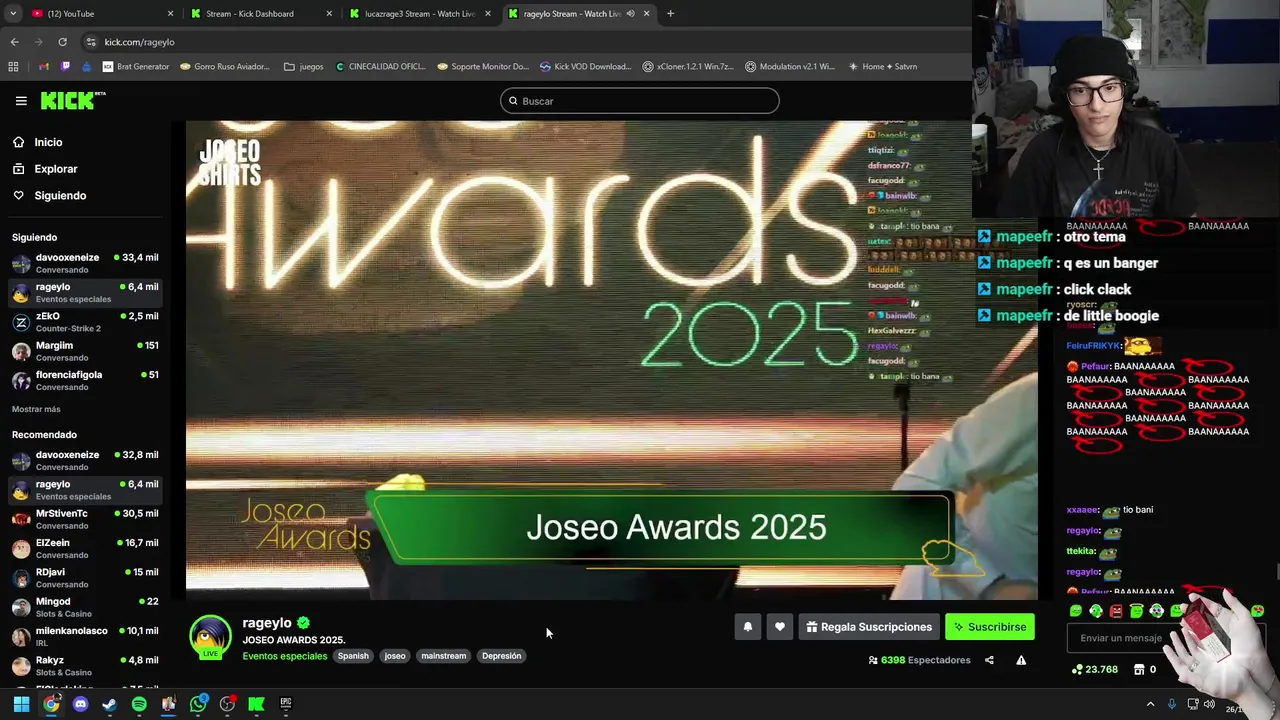Open the Gmail bookmark

coord(44,67)
